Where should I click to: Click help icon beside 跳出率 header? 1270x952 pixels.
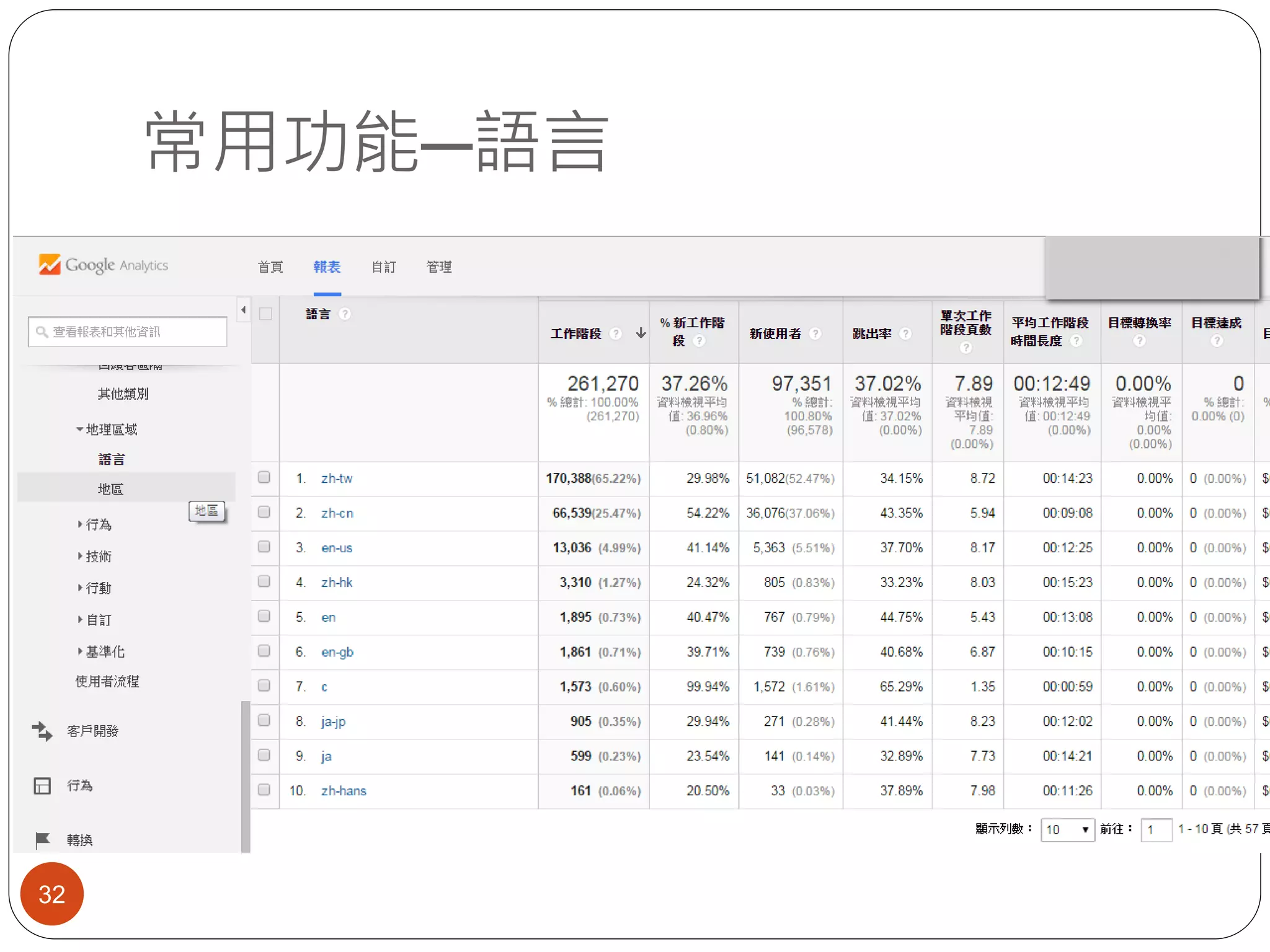point(905,333)
